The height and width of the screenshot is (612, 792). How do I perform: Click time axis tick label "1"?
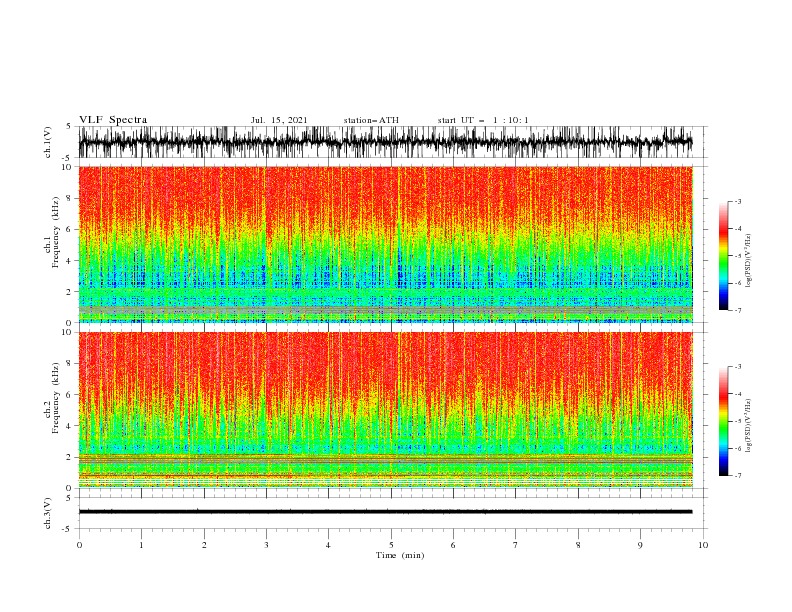coord(141,545)
